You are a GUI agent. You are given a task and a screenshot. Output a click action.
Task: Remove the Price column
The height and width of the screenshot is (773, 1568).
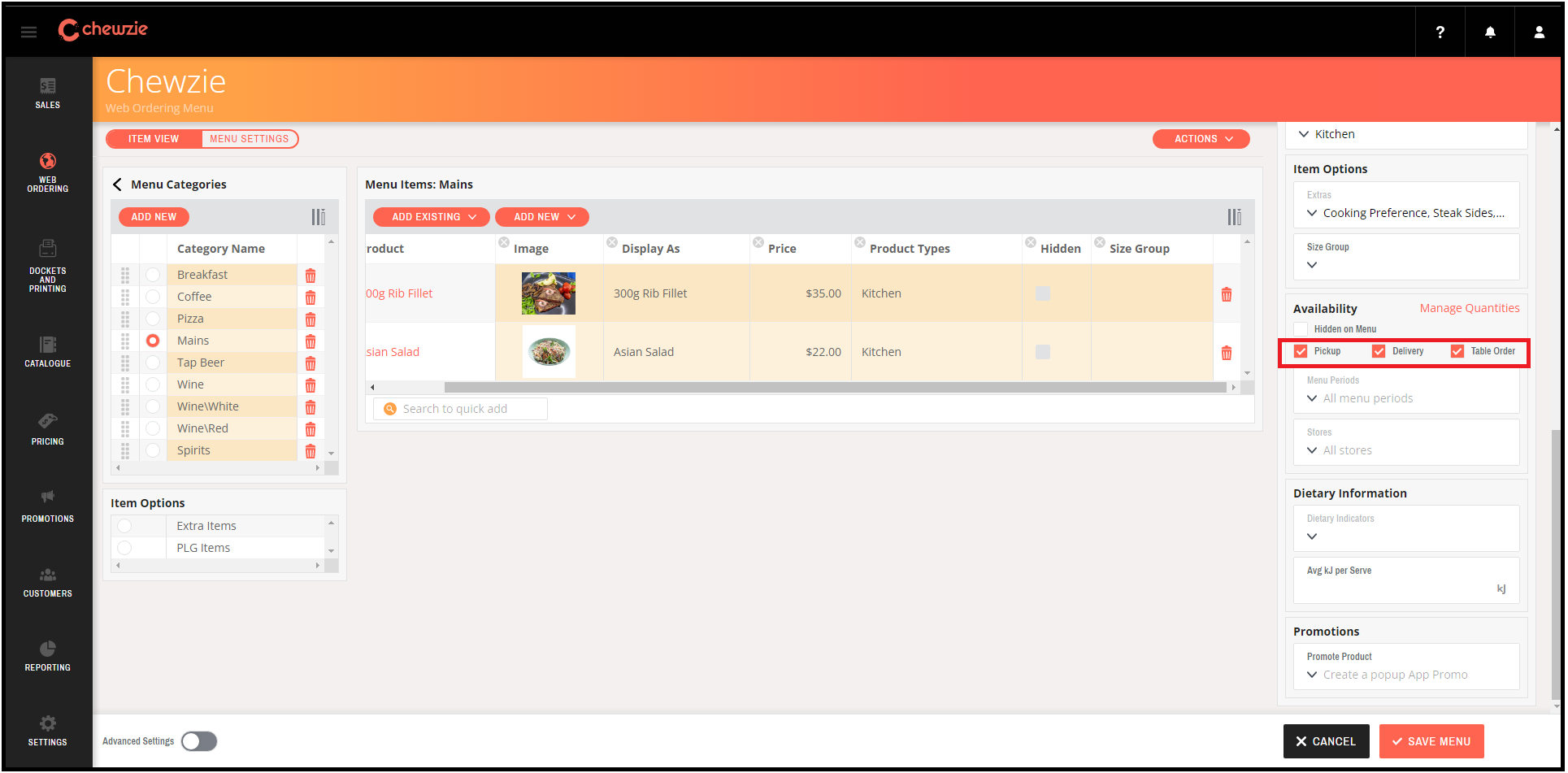(x=758, y=242)
